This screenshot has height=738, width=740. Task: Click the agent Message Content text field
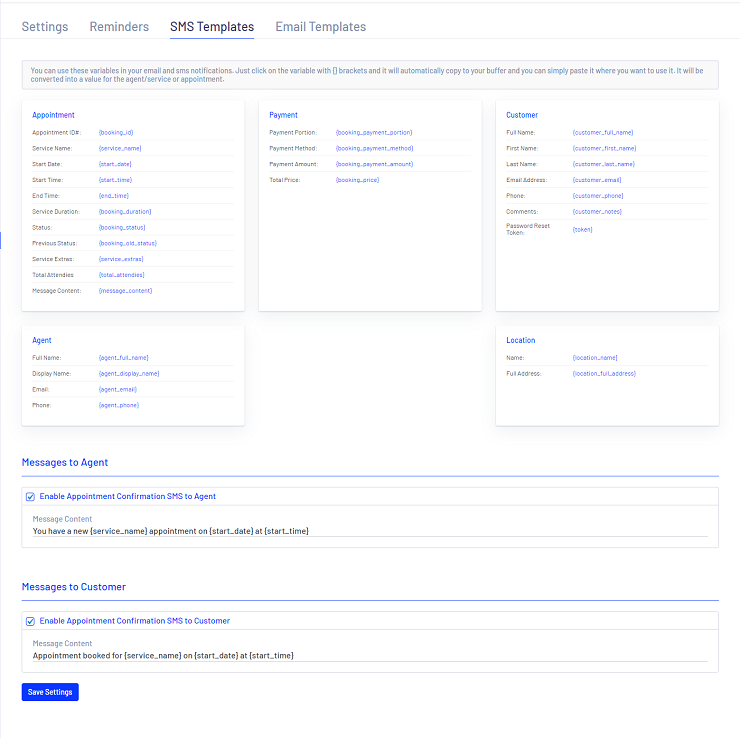click(x=369, y=531)
